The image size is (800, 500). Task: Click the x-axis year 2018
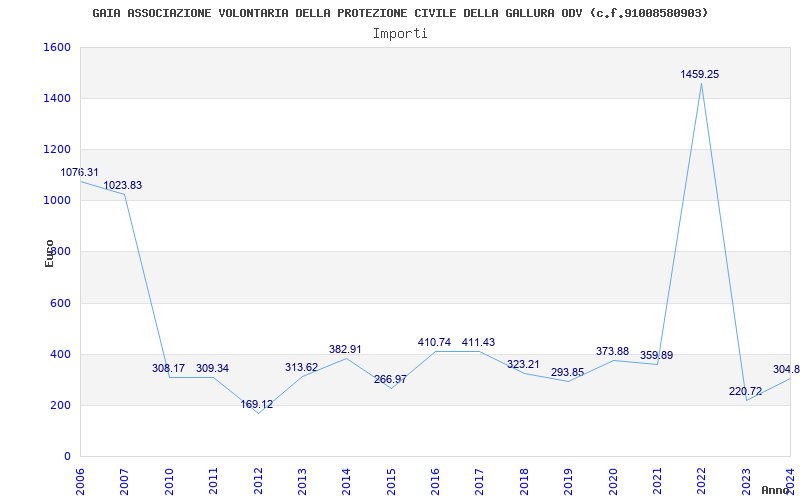pyautogui.click(x=524, y=481)
